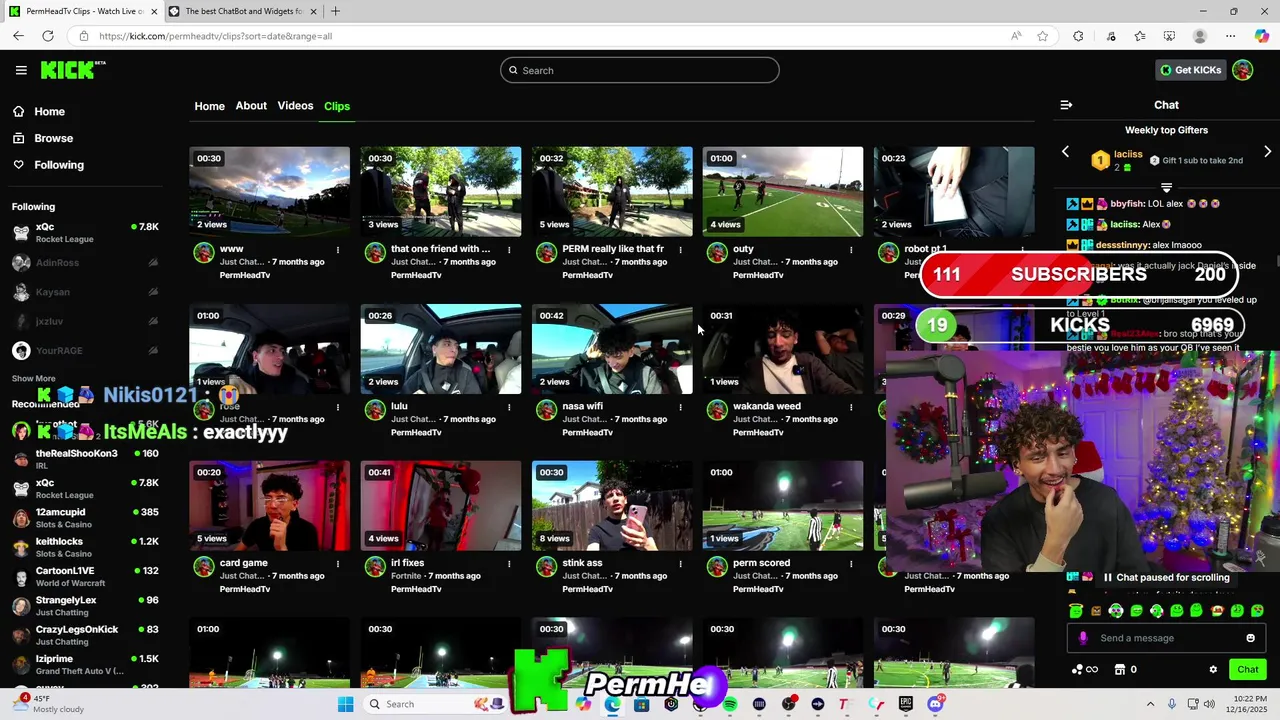Viewport: 1280px width, 720px height.
Task: Play the 'lulu' clip thumbnail
Action: click(x=440, y=349)
